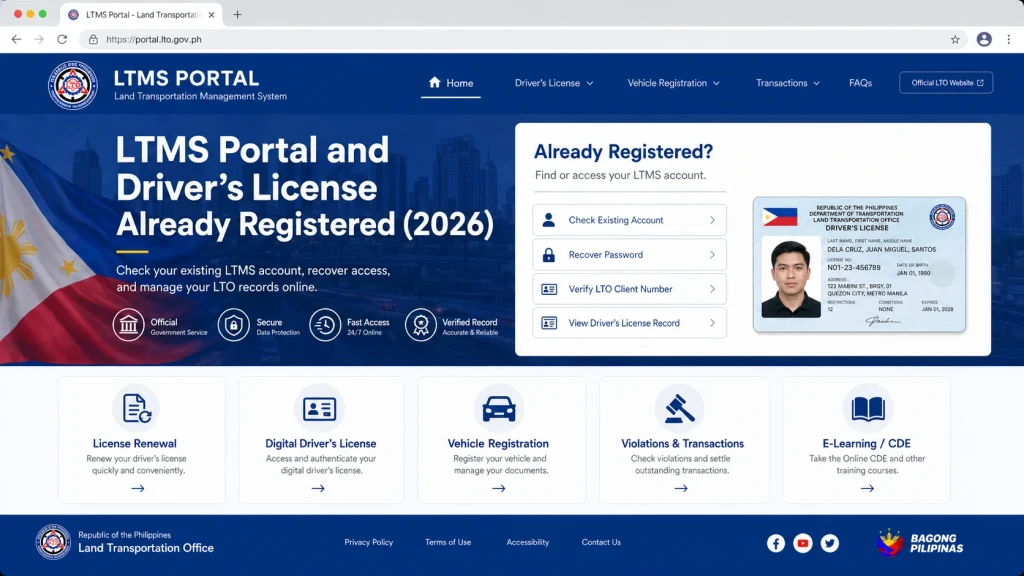Close the LTMS Portal browser tab
Viewport: 1024px width, 576px height.
click(x=211, y=14)
